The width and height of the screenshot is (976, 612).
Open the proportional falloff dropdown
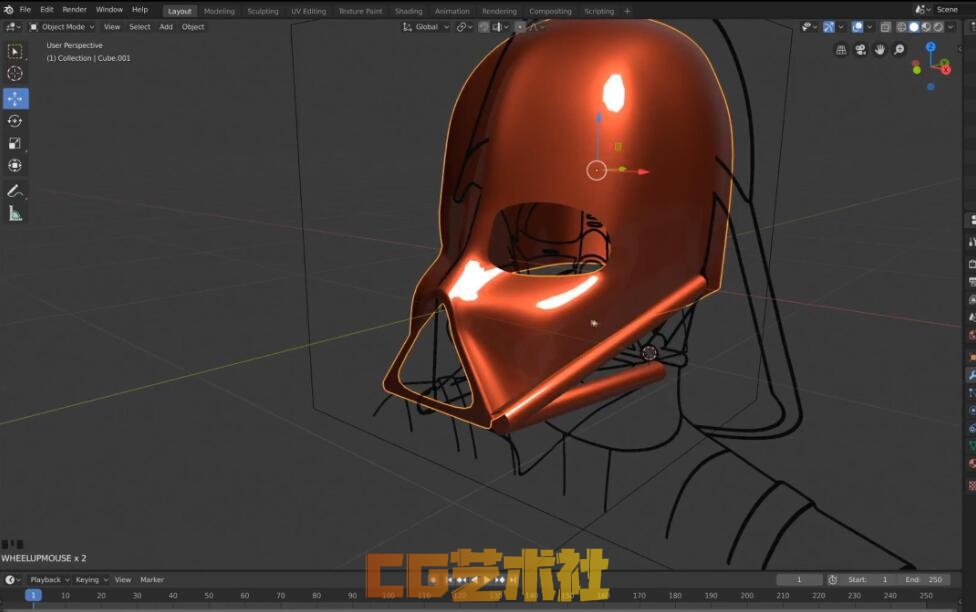click(x=536, y=27)
